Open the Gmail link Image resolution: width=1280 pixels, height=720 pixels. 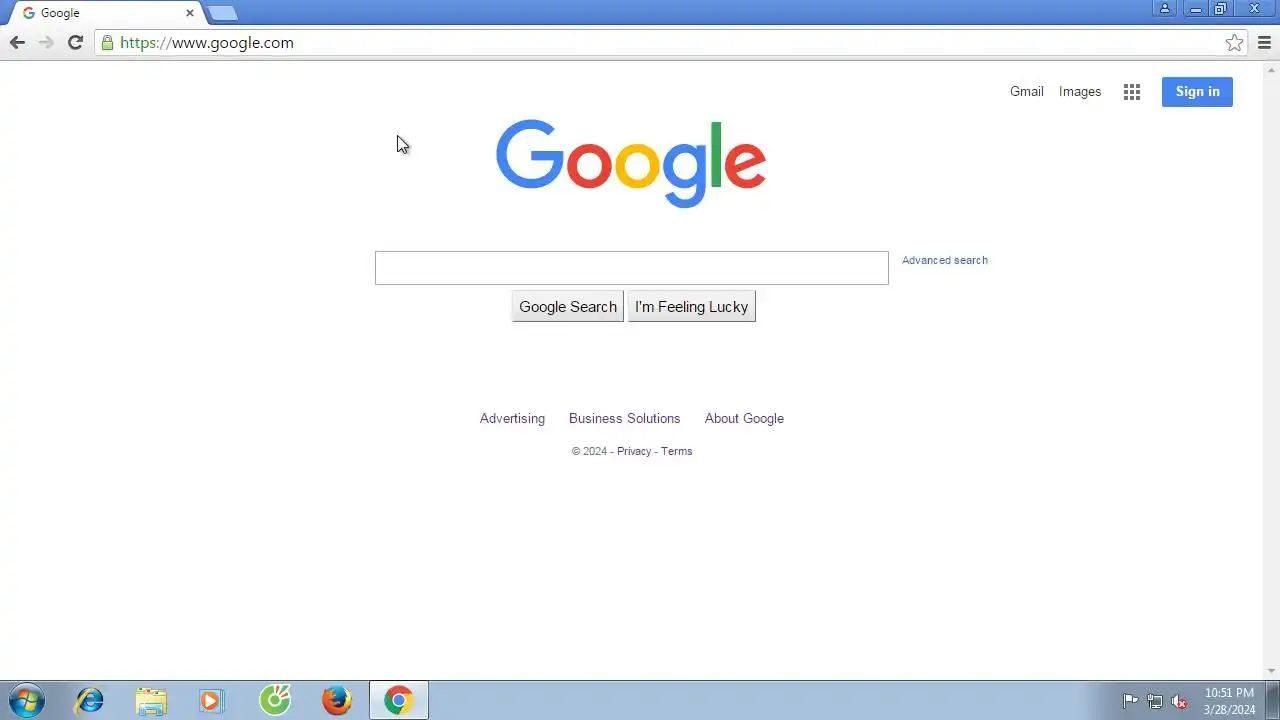click(1026, 91)
